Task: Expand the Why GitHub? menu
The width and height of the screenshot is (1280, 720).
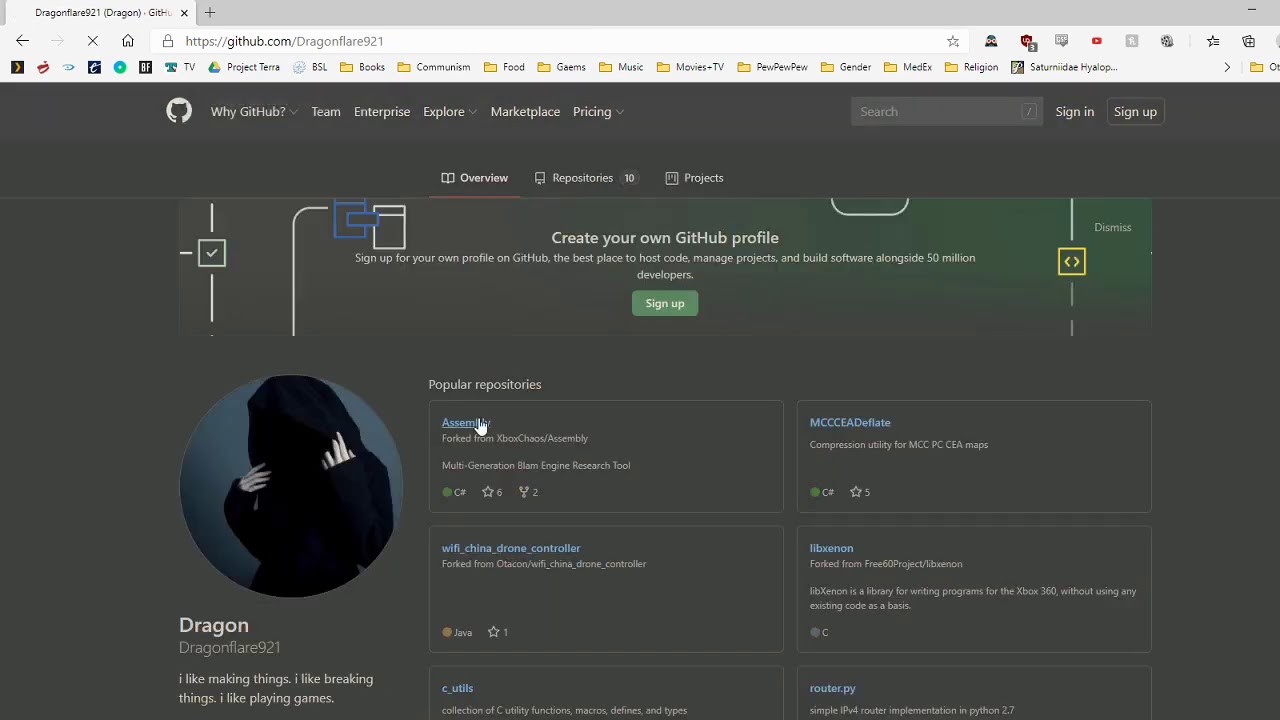Action: pyautogui.click(x=254, y=111)
